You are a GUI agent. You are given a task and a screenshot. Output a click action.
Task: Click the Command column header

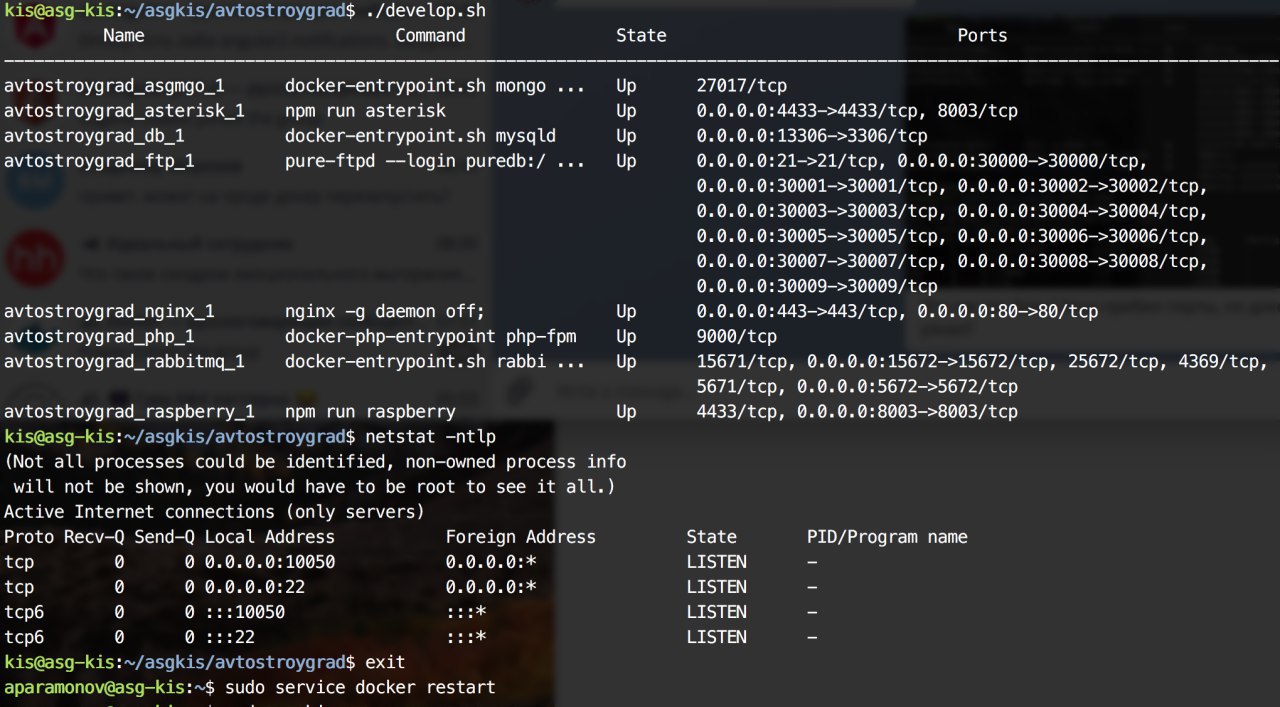[x=430, y=36]
